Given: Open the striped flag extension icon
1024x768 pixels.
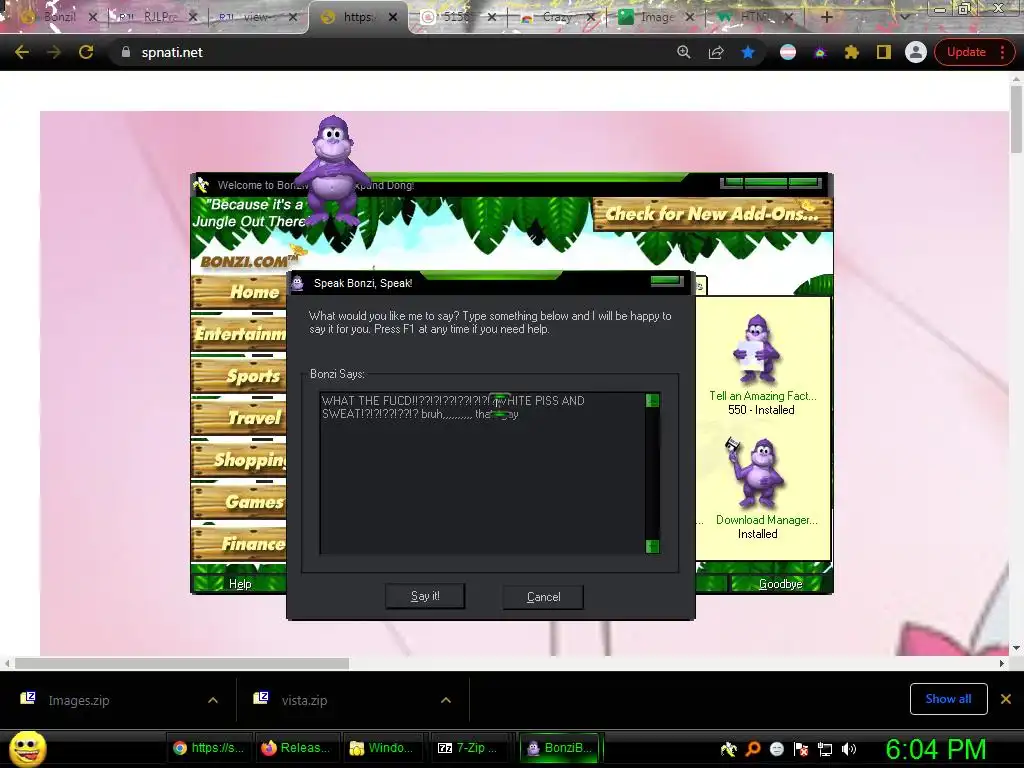Looking at the screenshot, I should (x=788, y=52).
